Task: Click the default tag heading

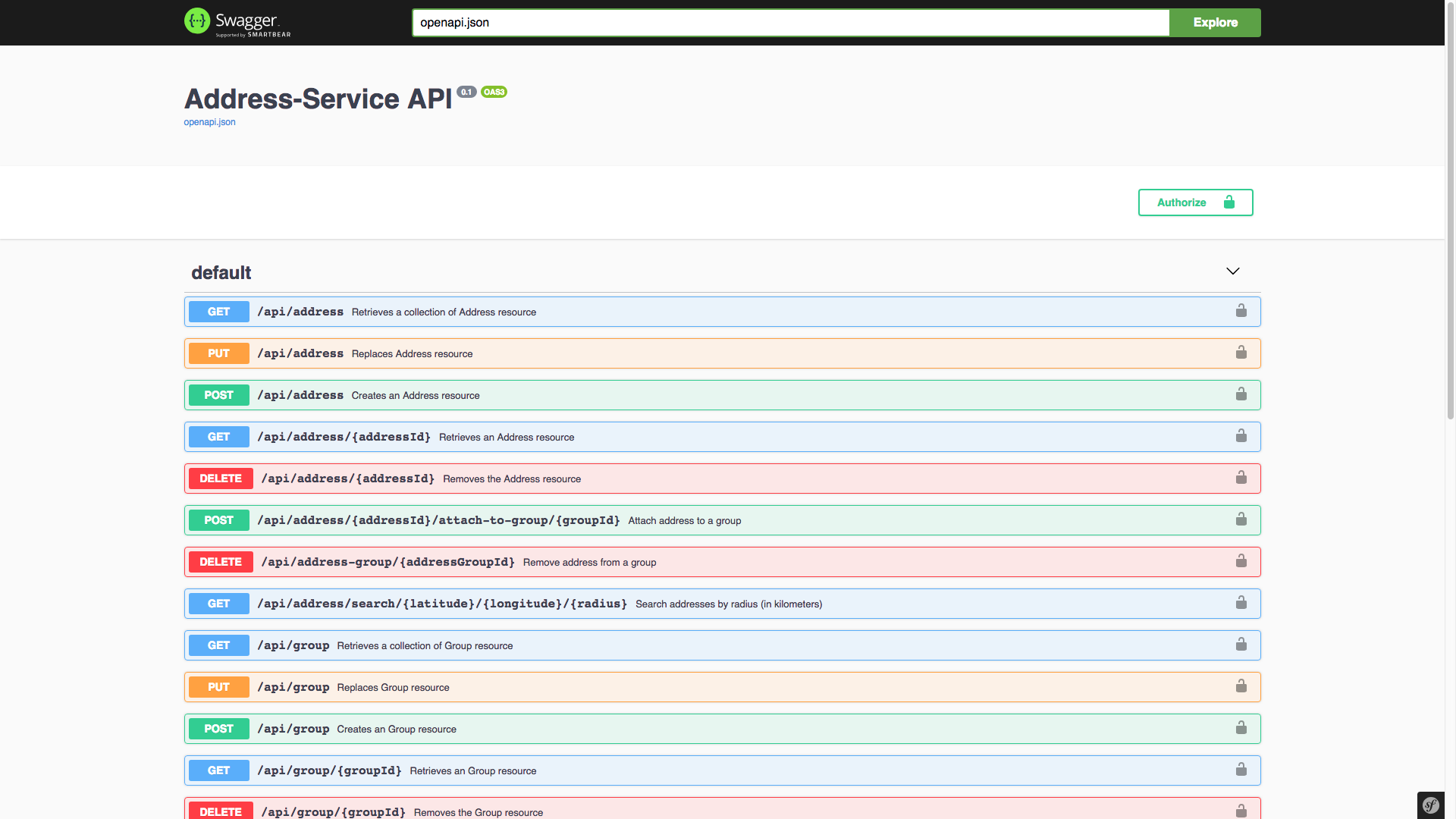Action: tap(221, 273)
